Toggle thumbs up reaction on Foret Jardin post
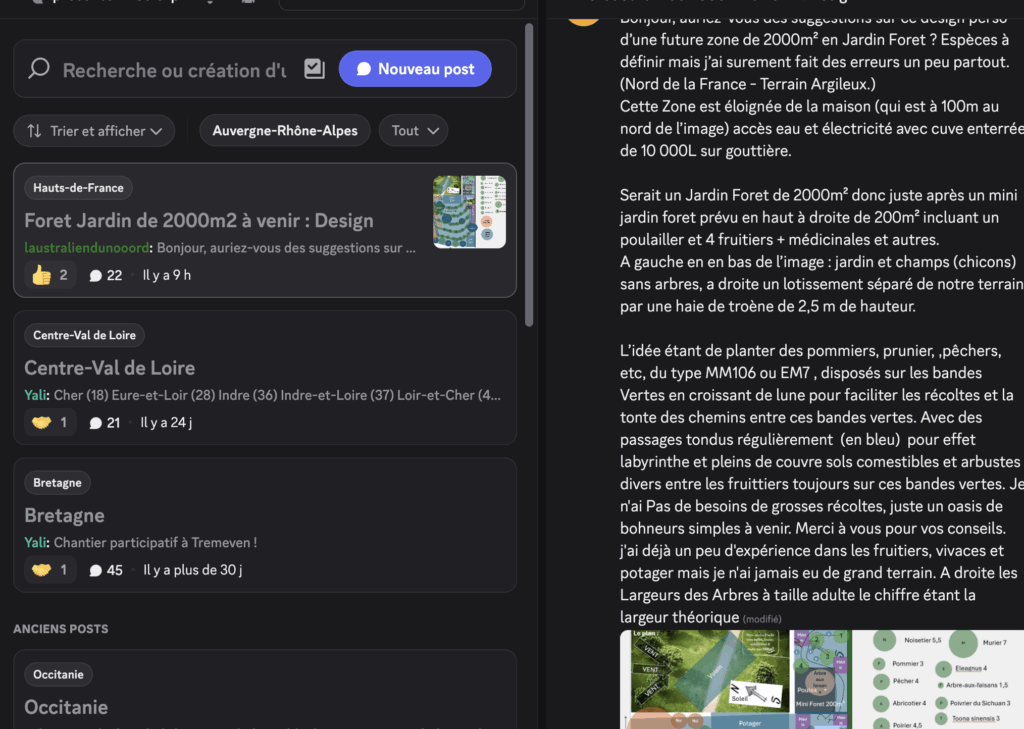The image size is (1024, 729). click(50, 275)
